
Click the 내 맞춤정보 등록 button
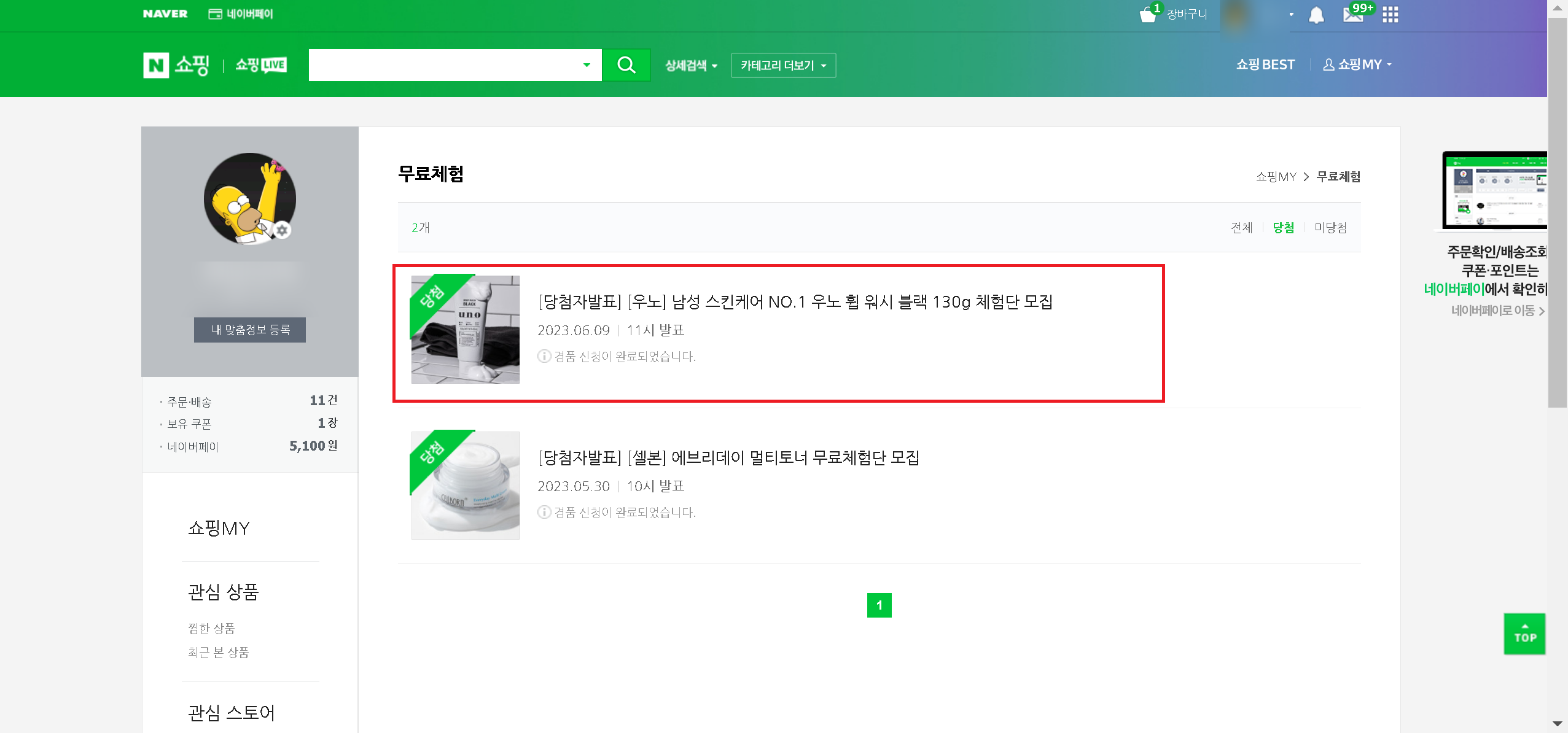(x=250, y=330)
